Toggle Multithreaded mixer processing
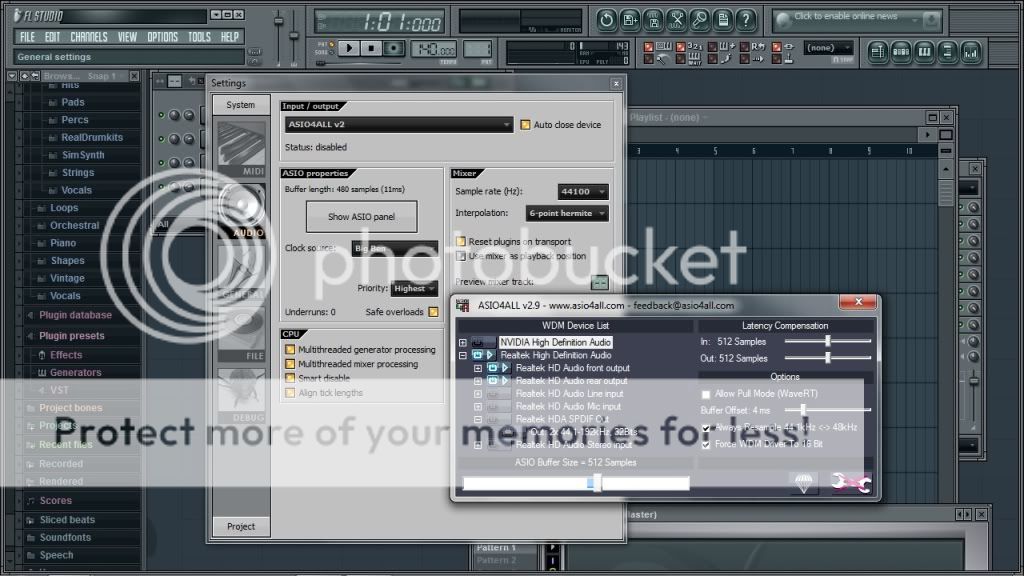 point(290,364)
